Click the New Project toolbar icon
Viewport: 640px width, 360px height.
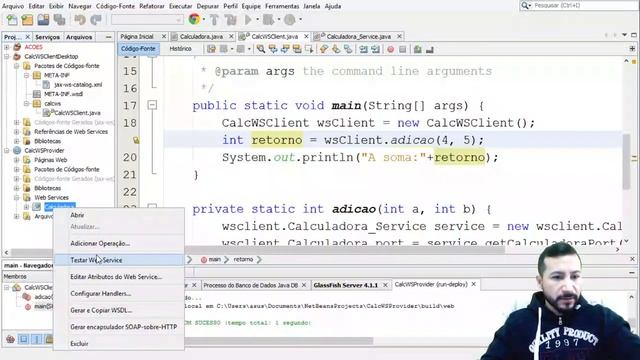[27, 20]
